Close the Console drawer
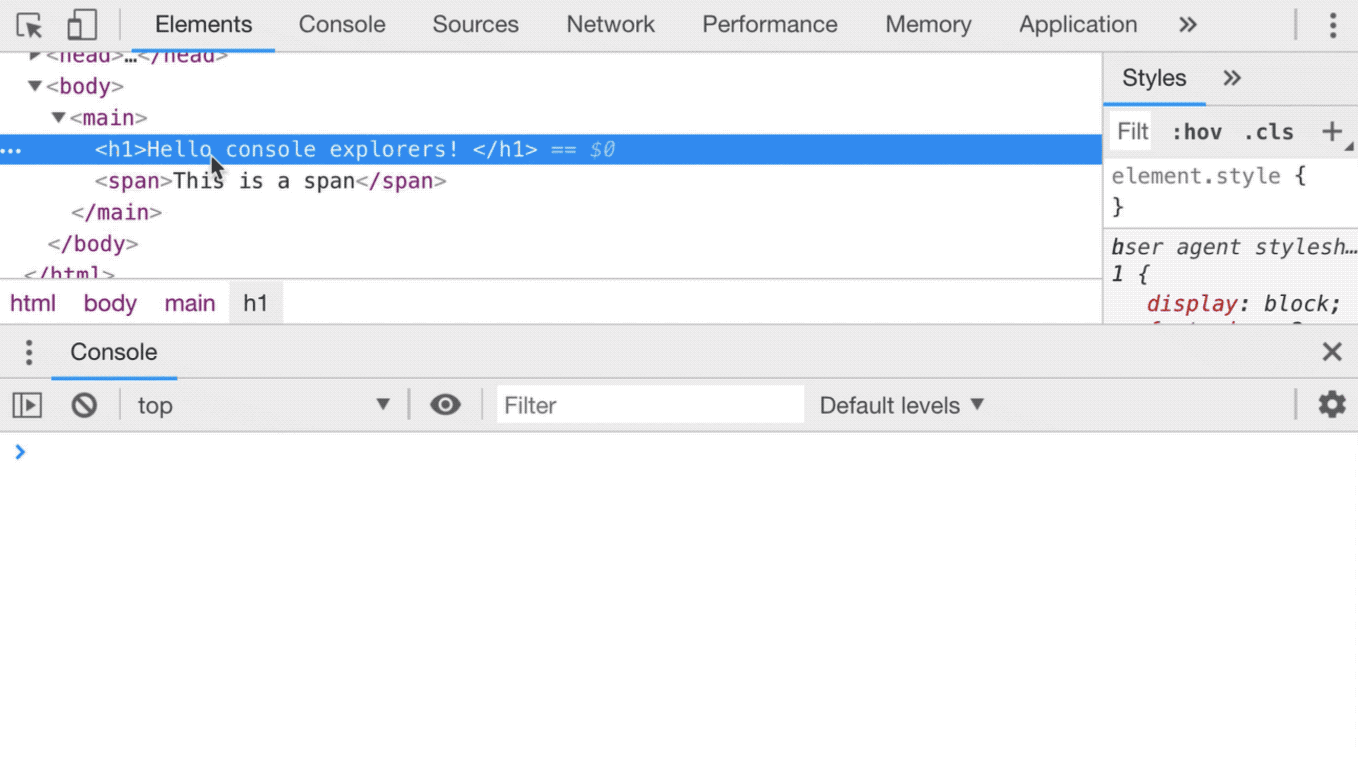 tap(1331, 352)
